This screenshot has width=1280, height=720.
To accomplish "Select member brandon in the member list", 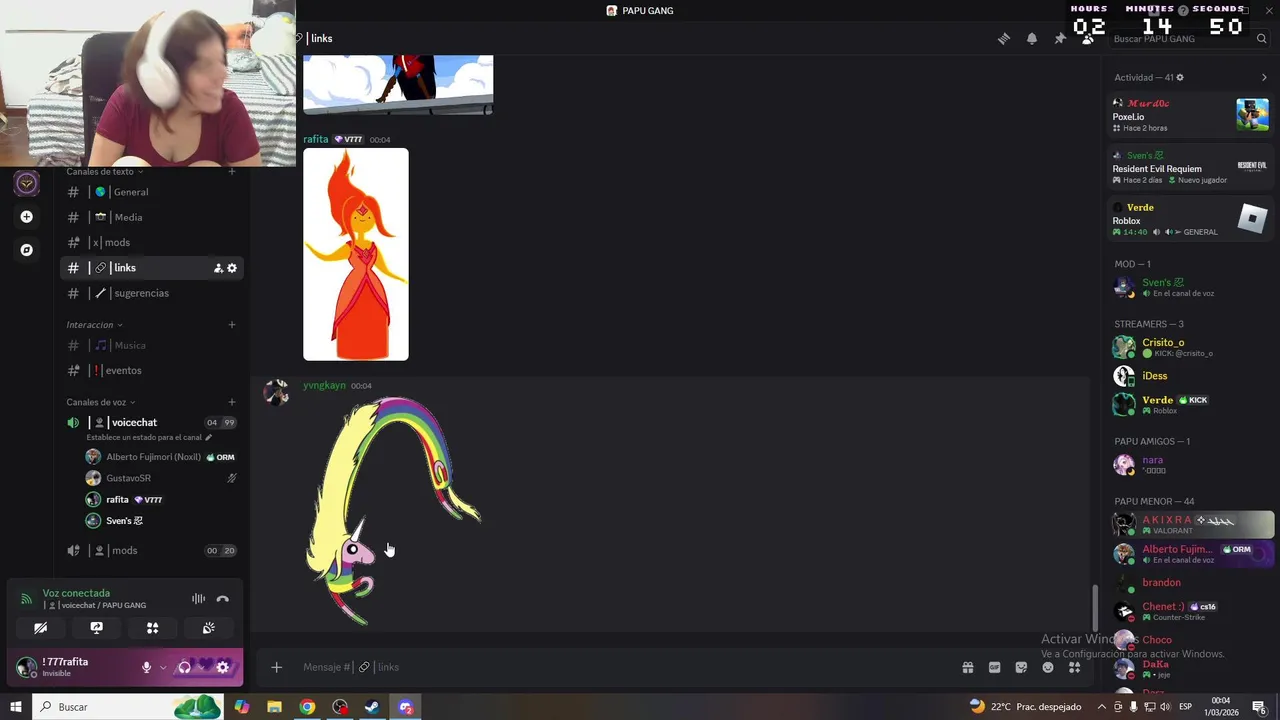I will (1190, 582).
